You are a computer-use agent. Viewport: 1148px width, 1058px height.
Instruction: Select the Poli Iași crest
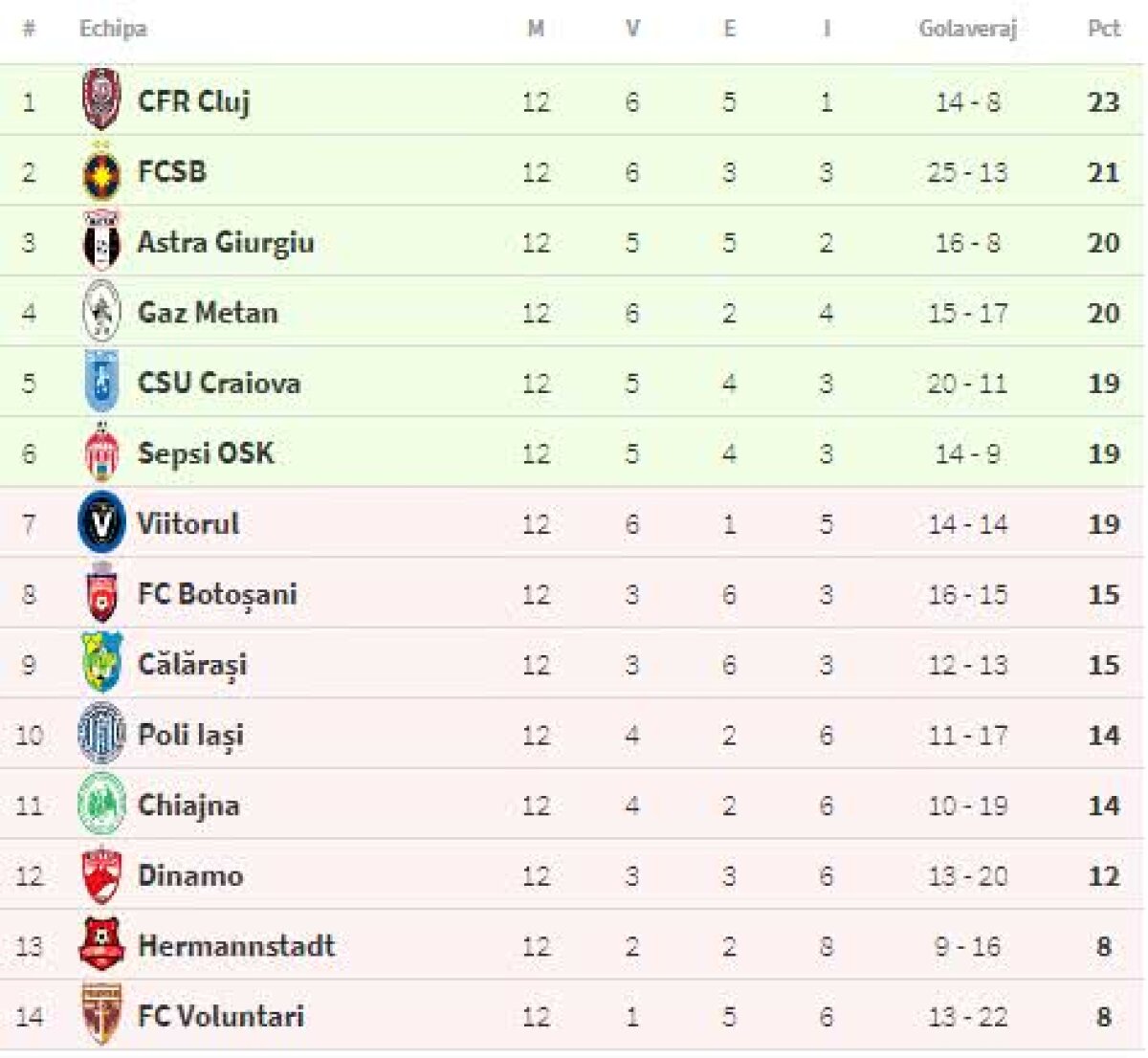click(101, 735)
